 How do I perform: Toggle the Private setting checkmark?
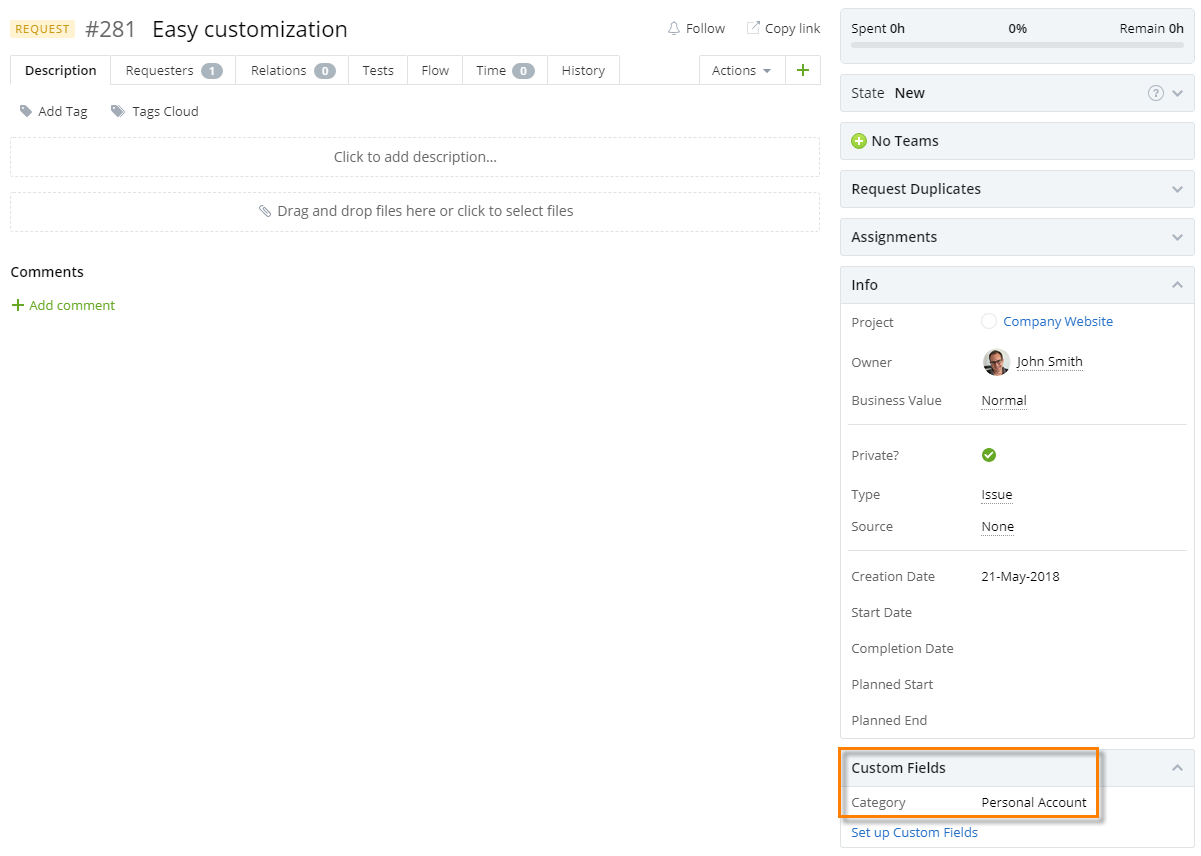tap(989, 455)
